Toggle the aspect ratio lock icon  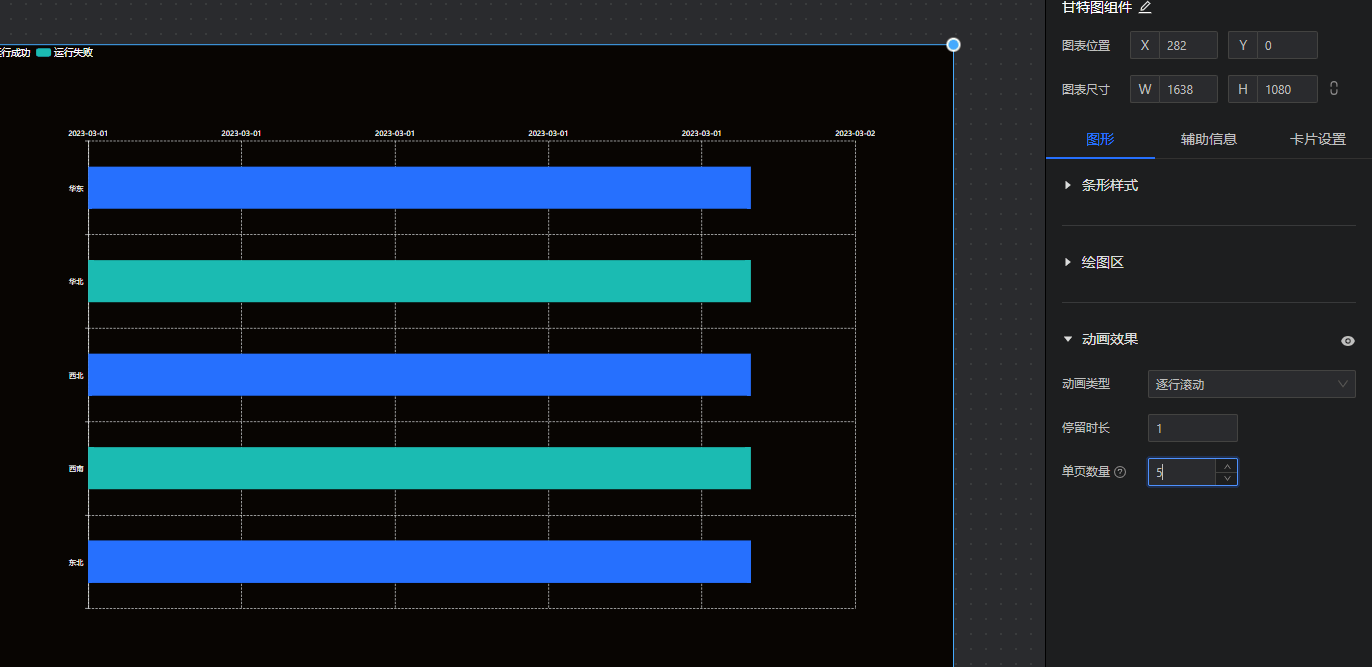coord(1333,89)
